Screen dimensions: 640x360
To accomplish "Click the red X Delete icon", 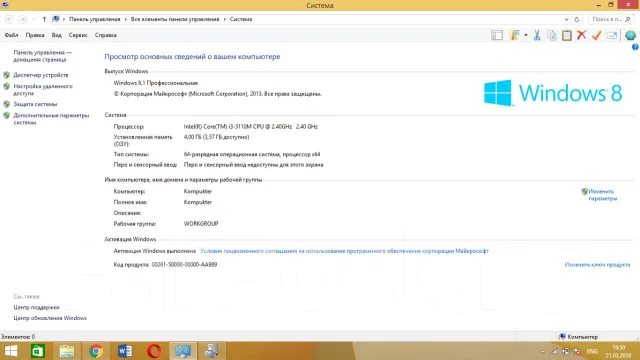I will click(x=582, y=36).
